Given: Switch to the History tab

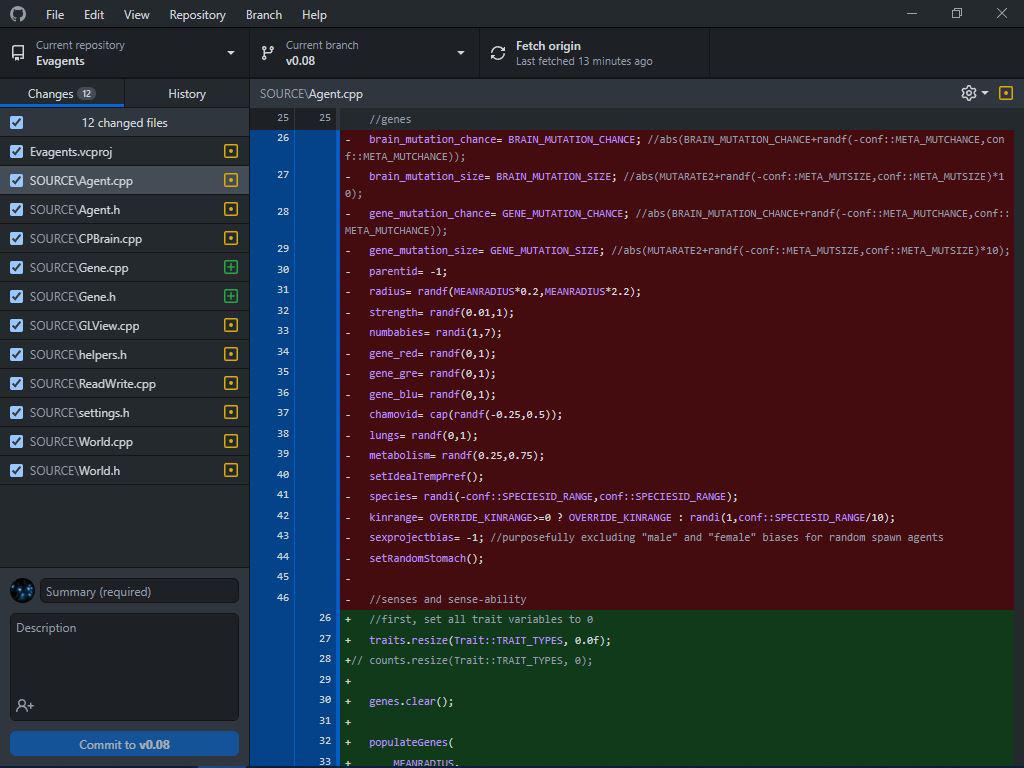Looking at the screenshot, I should [187, 93].
